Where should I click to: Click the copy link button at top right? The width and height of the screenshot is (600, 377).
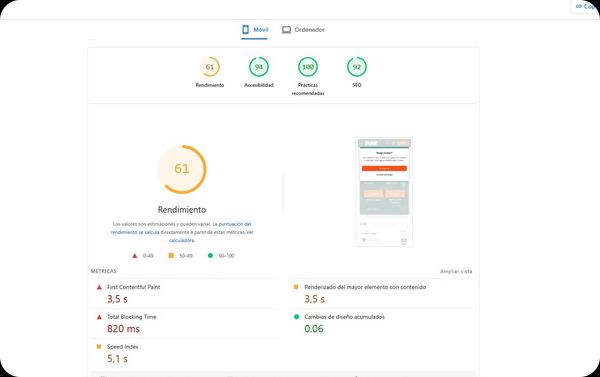pyautogui.click(x=585, y=7)
